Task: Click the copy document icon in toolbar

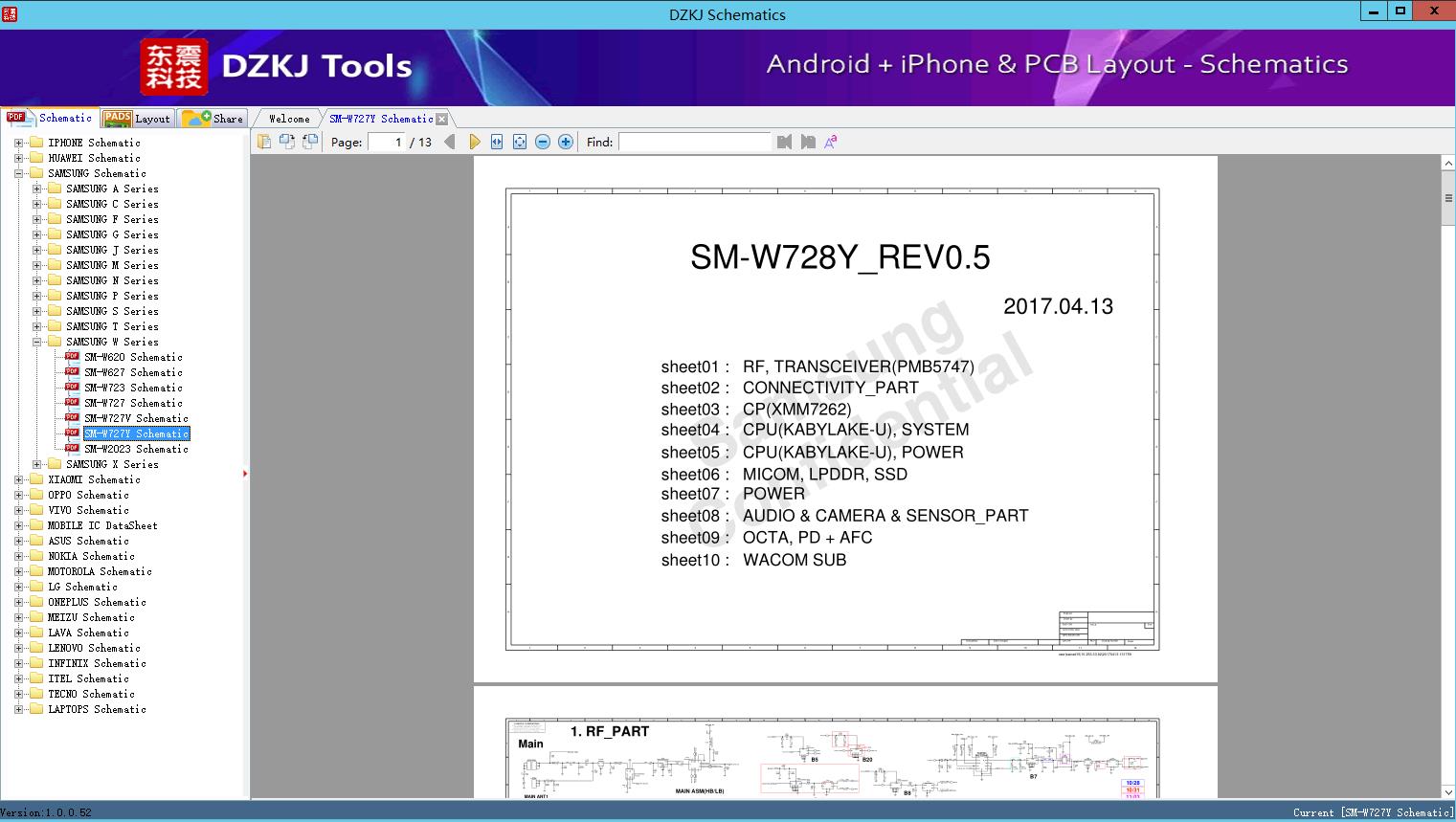Action: click(263, 142)
